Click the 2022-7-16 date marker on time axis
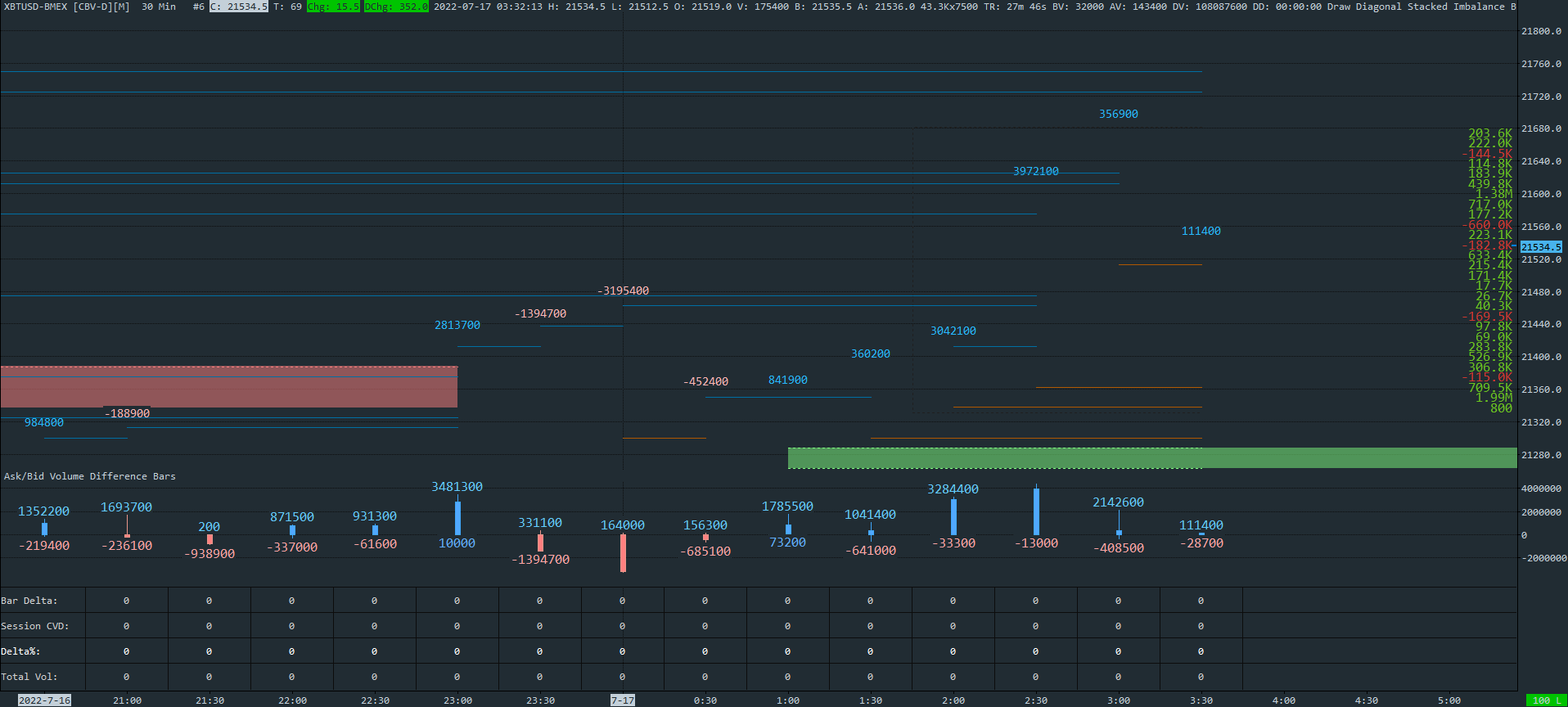This screenshot has width=1568, height=707. pyautogui.click(x=44, y=700)
